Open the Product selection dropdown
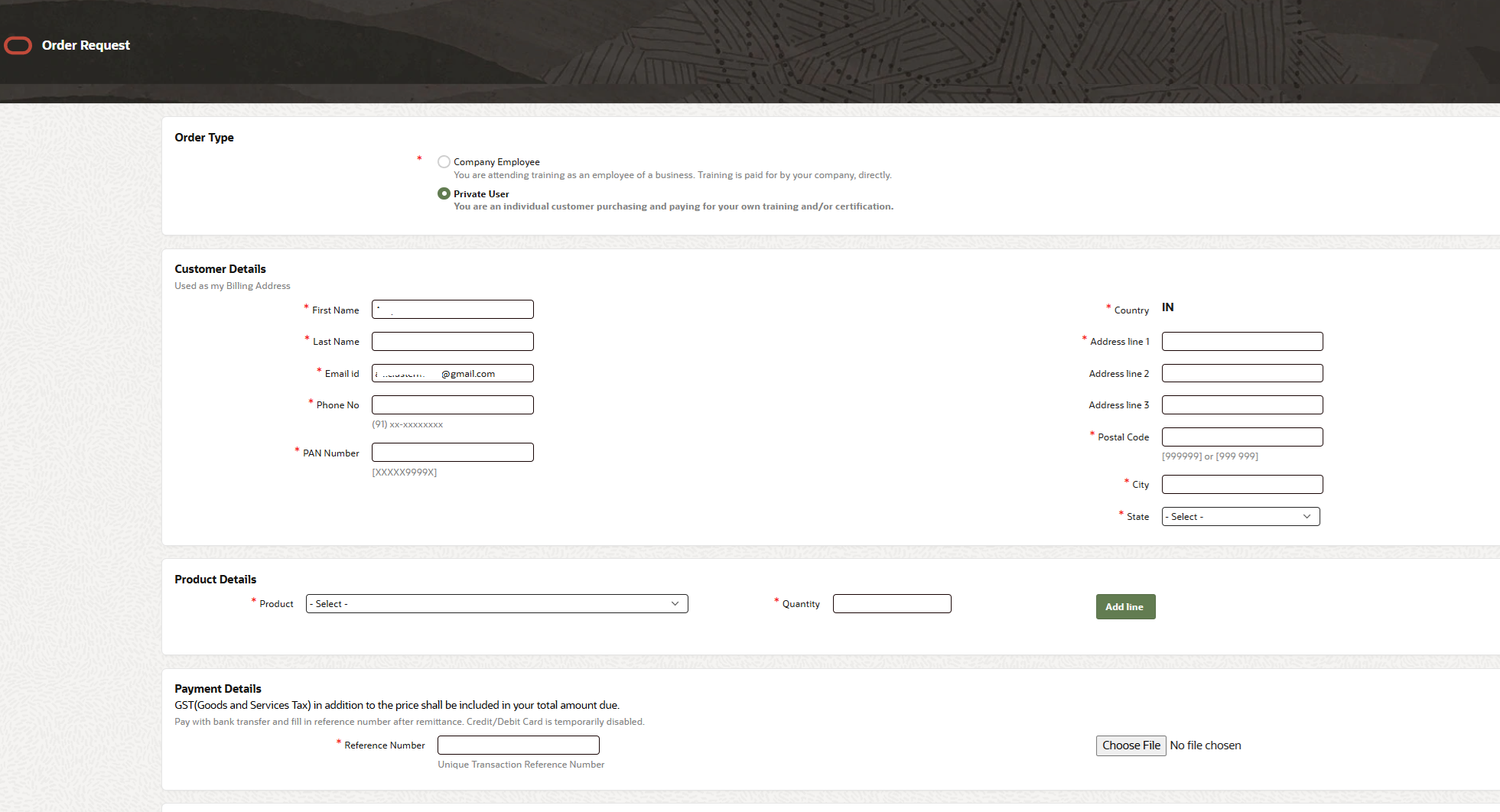 click(496, 603)
